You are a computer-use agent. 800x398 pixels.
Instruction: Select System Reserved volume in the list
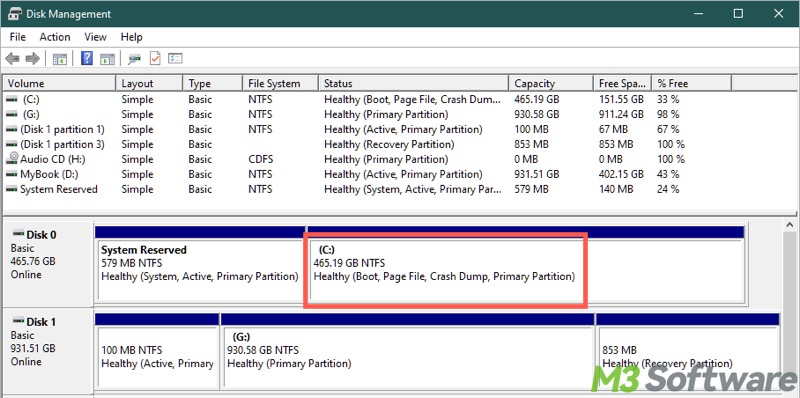pyautogui.click(x=60, y=189)
